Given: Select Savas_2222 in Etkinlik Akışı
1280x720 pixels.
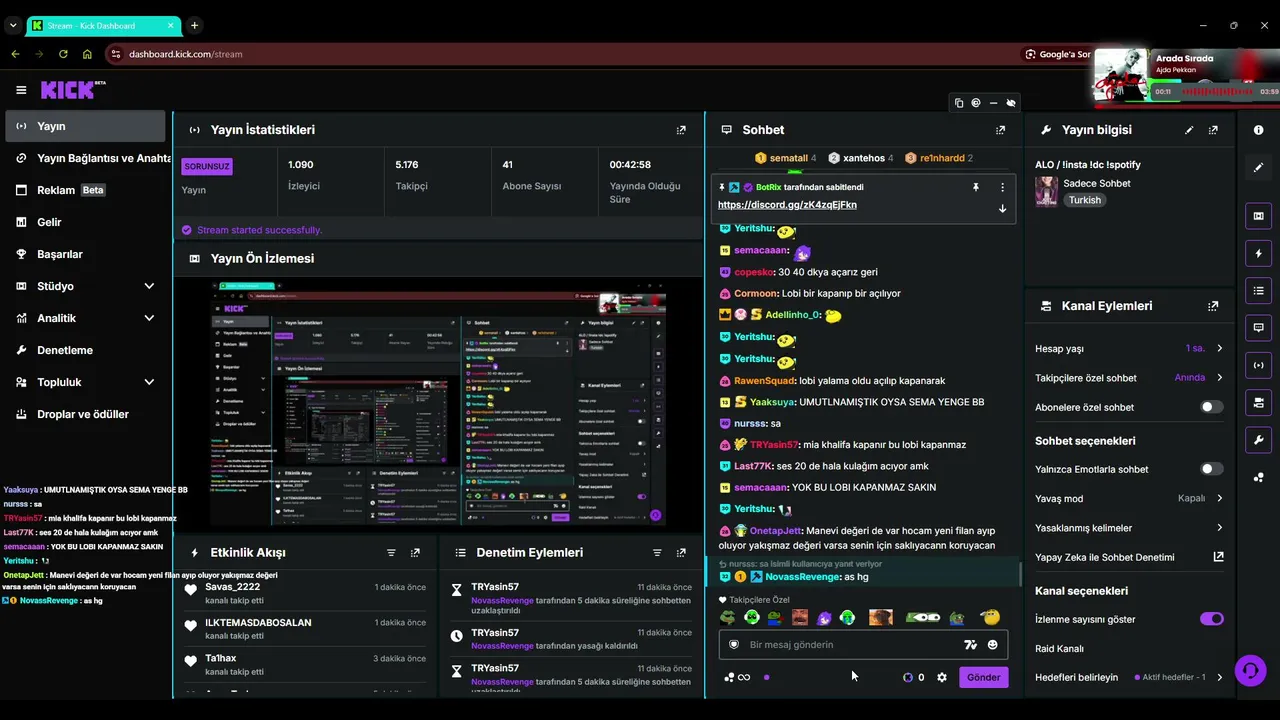Looking at the screenshot, I should tap(232, 587).
